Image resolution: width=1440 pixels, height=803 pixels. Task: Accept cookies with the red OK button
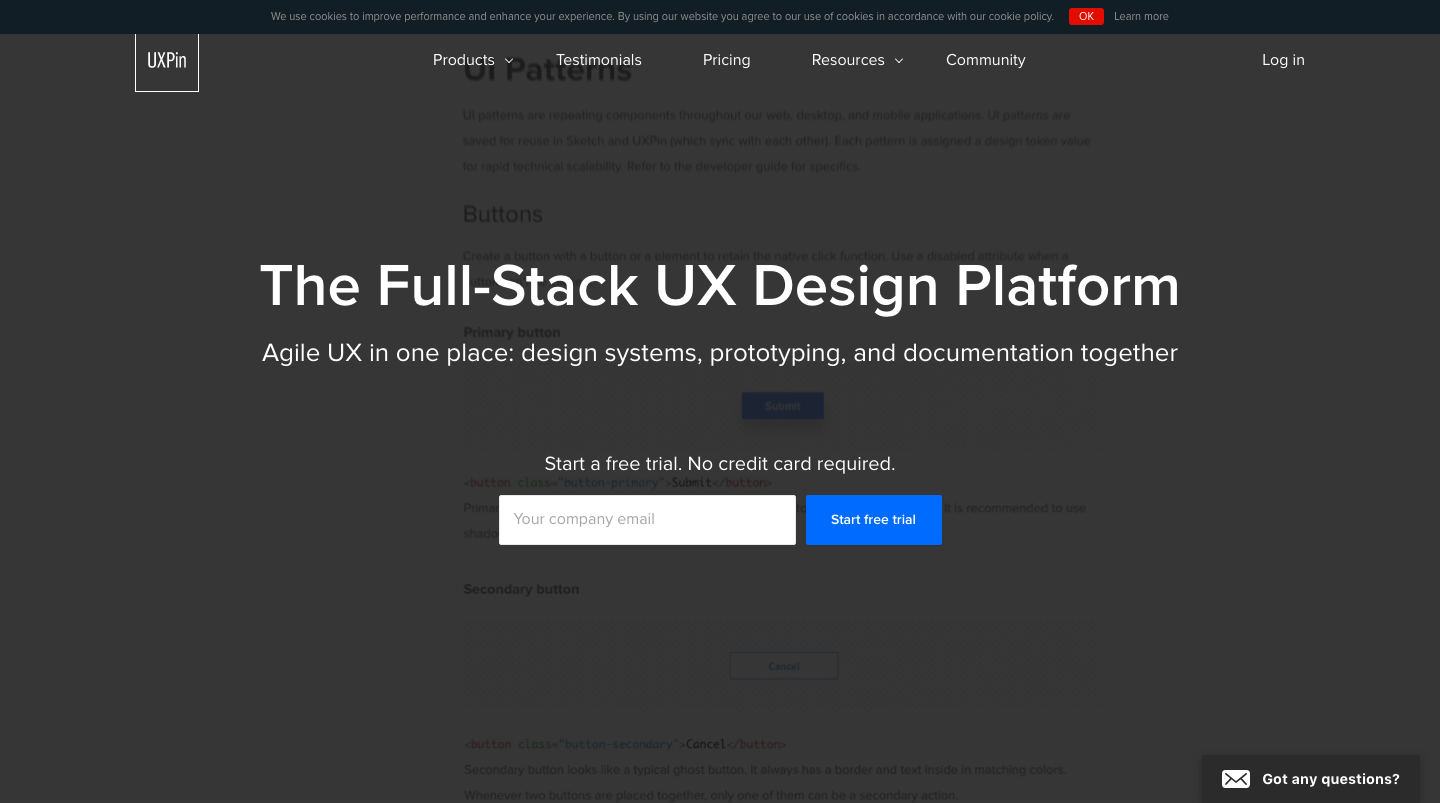[x=1086, y=16]
